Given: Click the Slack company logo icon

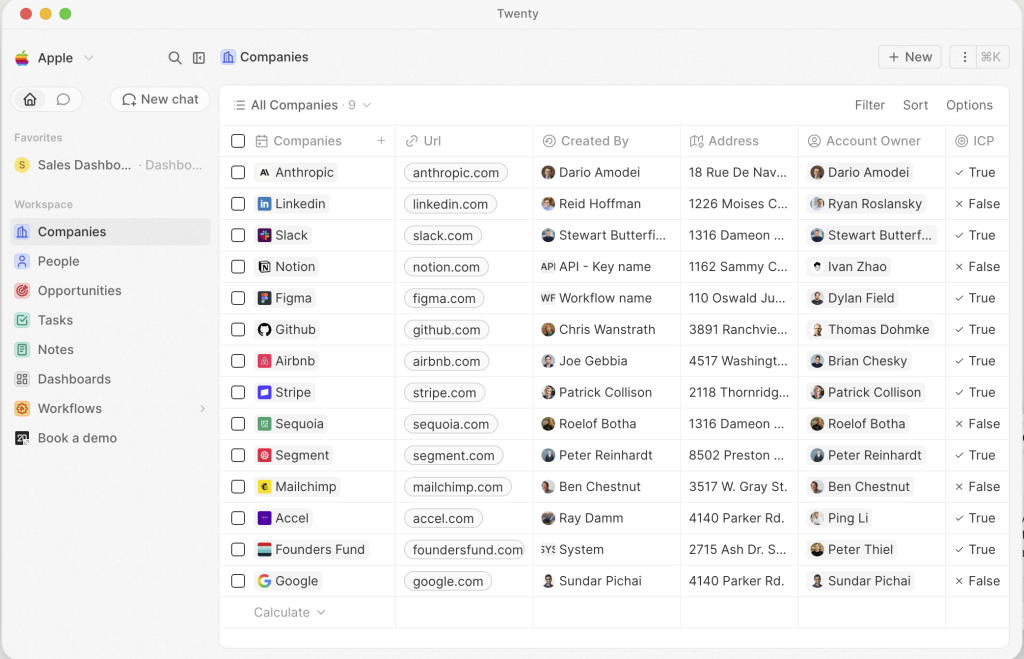Looking at the screenshot, I should (x=264, y=235).
